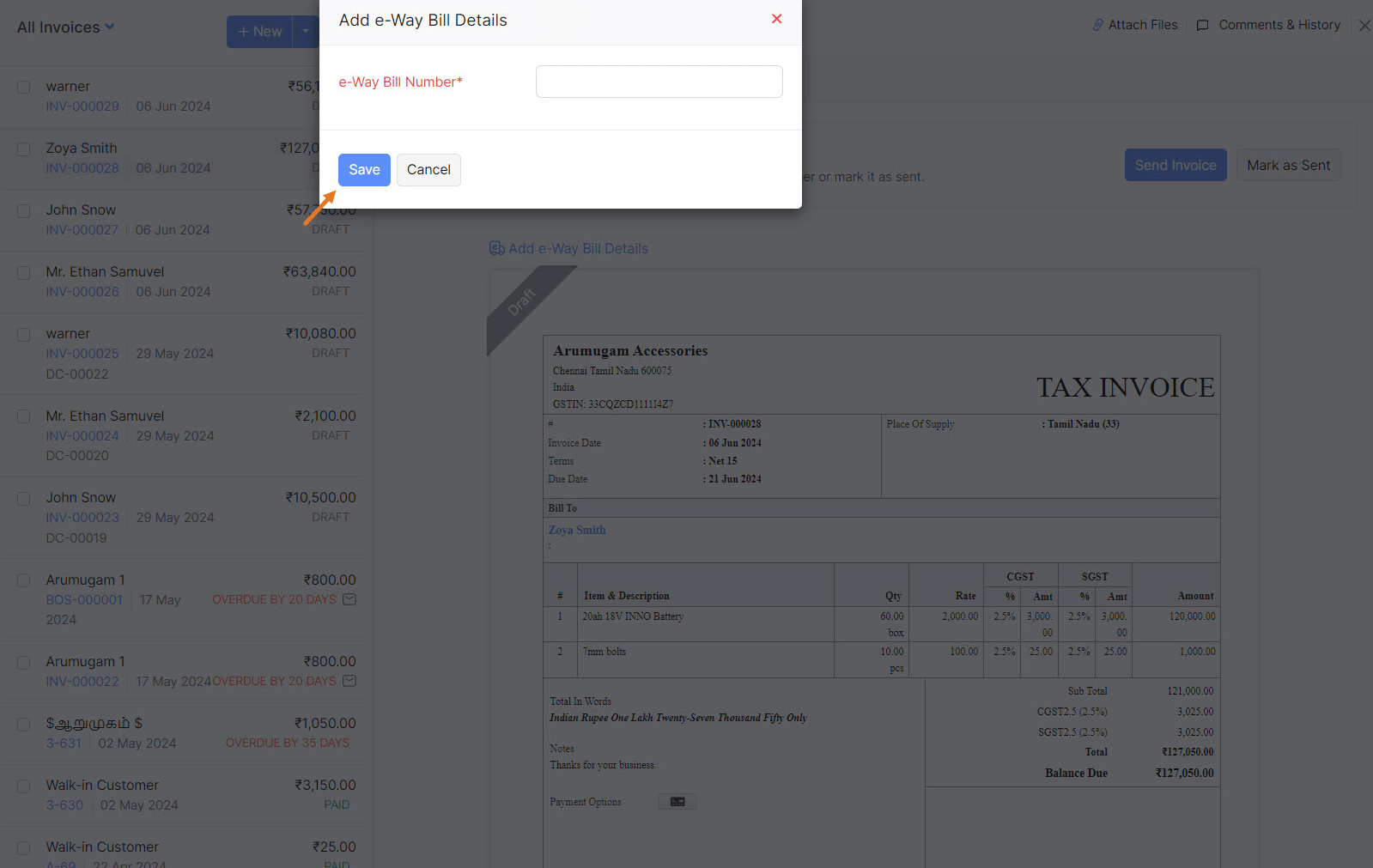This screenshot has width=1373, height=868.
Task: Click the Attach Files paperclip icon
Action: point(1097,25)
